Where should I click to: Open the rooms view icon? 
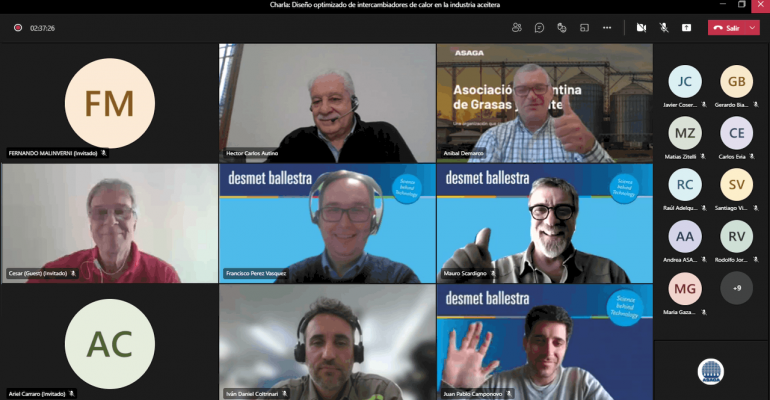tap(584, 28)
